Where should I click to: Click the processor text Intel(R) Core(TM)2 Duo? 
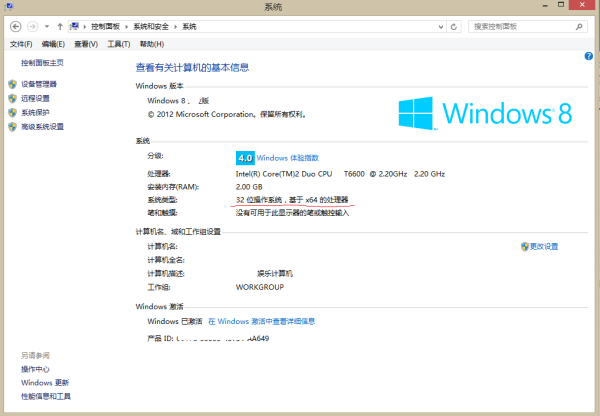point(284,174)
